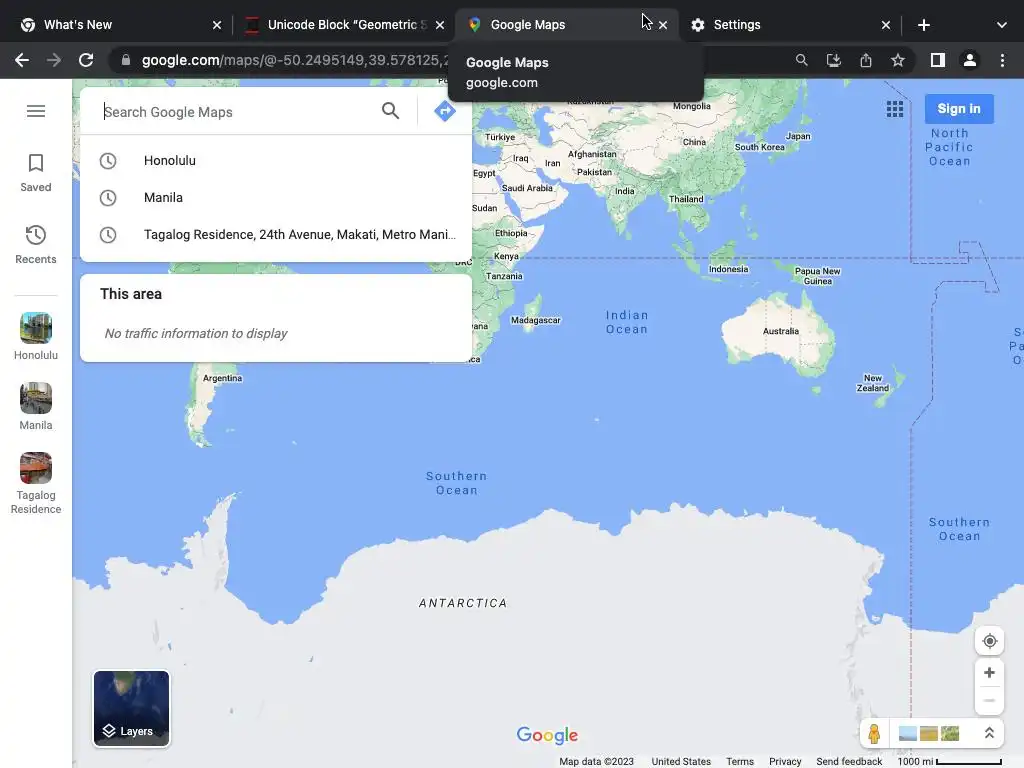The image size is (1024, 768).
Task: Click the Send feedback link
Action: (x=849, y=761)
